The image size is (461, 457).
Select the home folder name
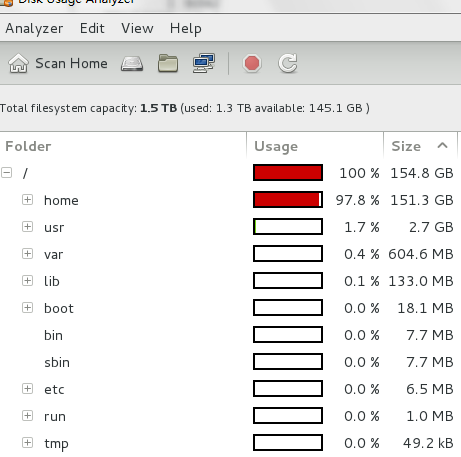point(61,200)
